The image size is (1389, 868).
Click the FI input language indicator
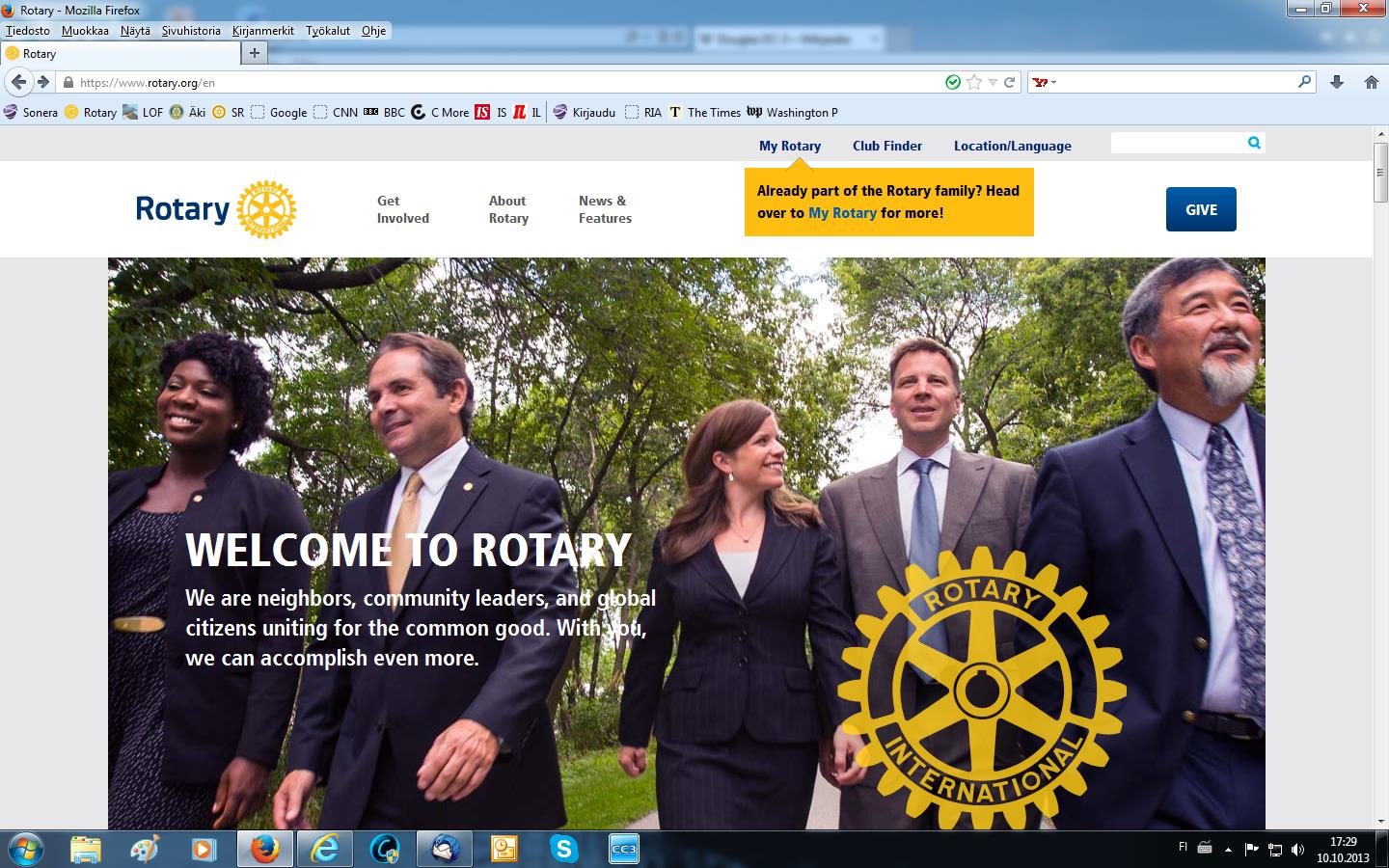tap(1183, 847)
